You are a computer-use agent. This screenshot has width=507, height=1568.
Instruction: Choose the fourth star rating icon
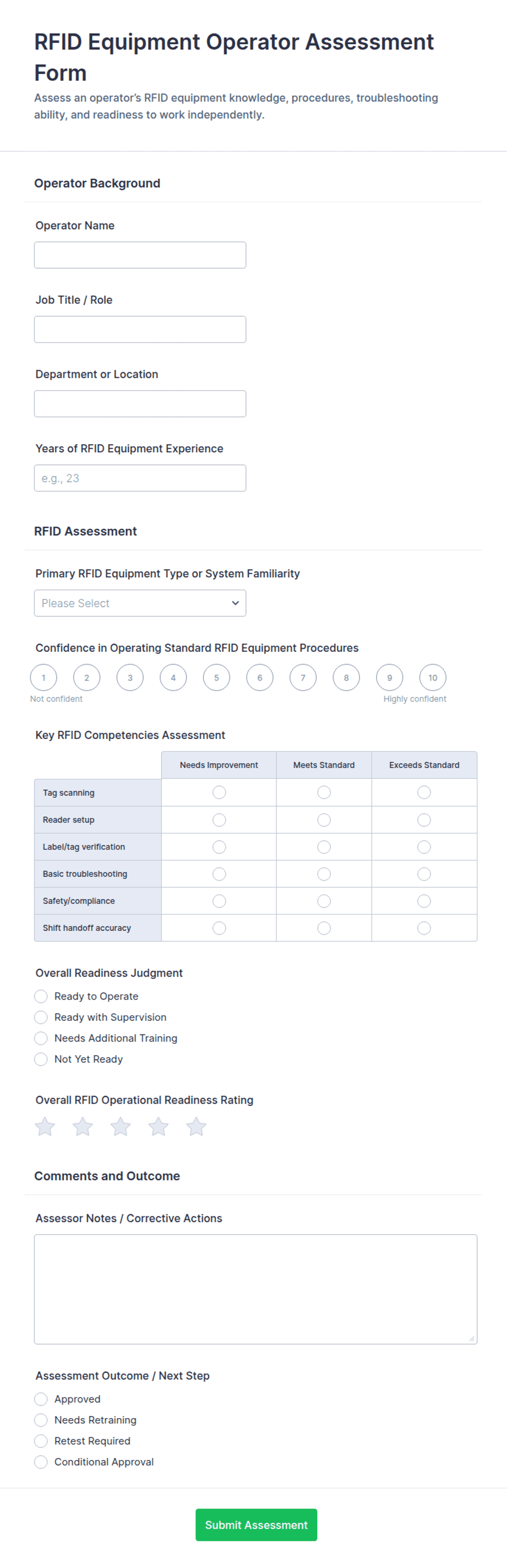pyautogui.click(x=158, y=1126)
